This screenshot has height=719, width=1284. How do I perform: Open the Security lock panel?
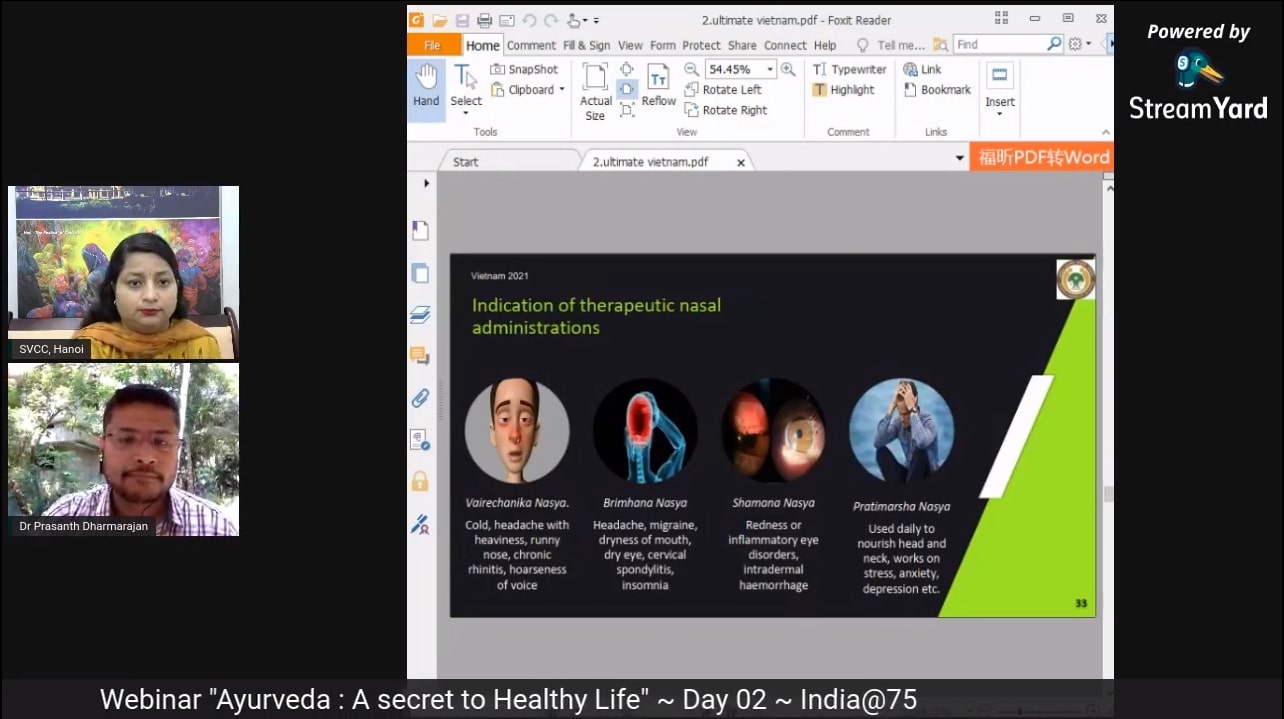[x=420, y=481]
